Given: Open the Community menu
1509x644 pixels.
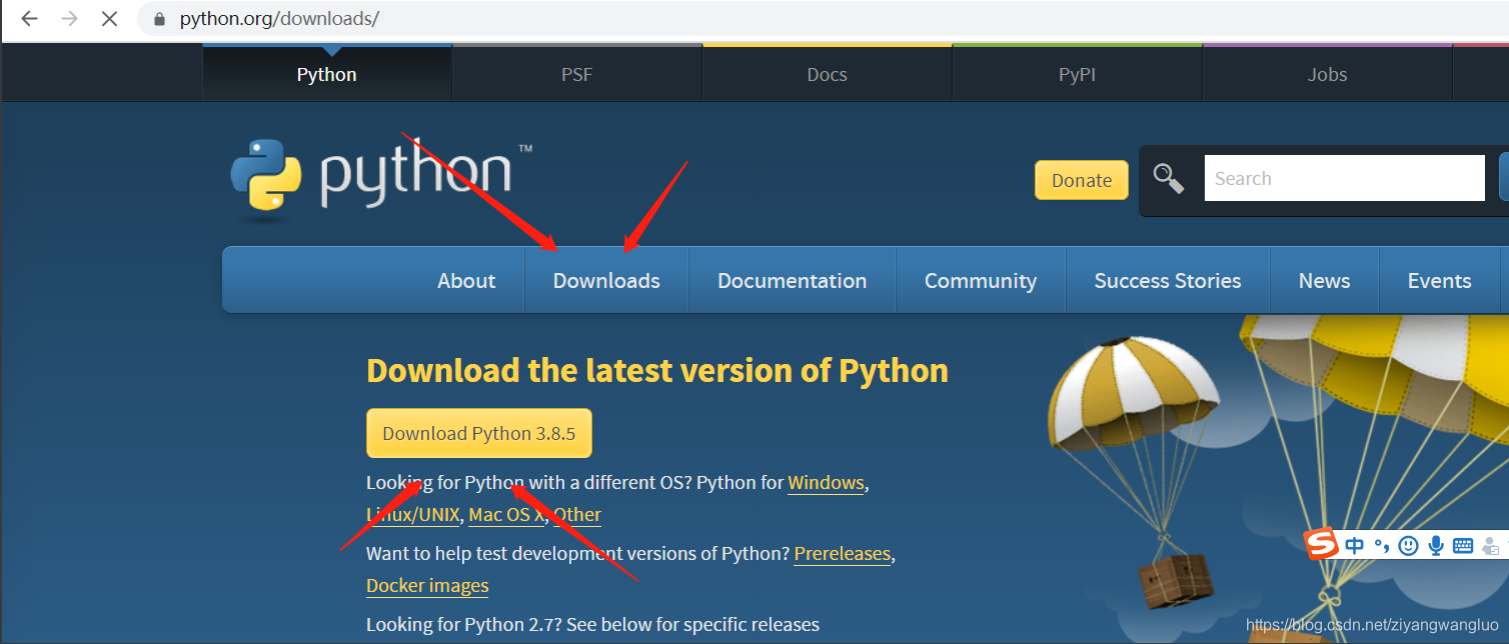Looking at the screenshot, I should (x=980, y=280).
